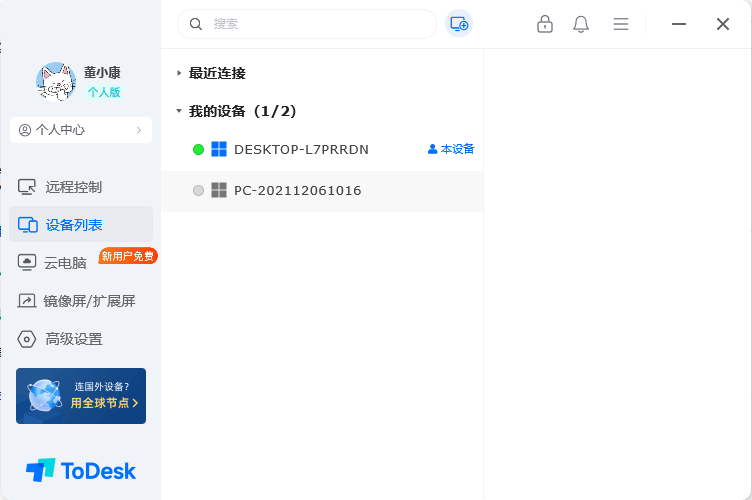
Task: Open 云电脑 in the sidebar
Action: pos(65,263)
